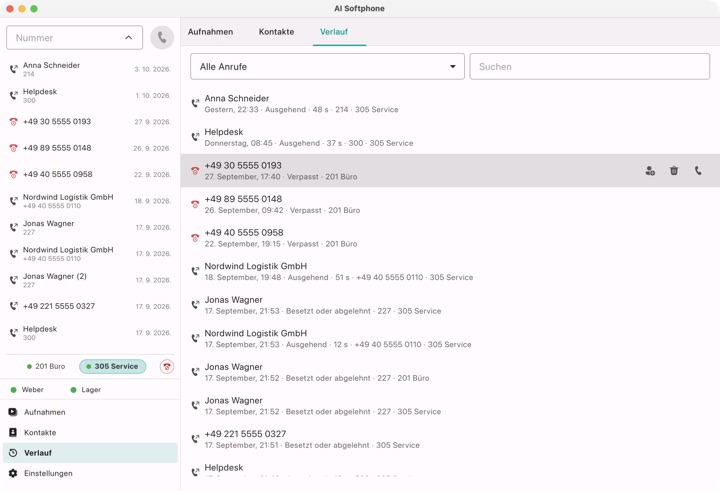Viewport: 720px width, 491px height.
Task: Click missed-call icon next to +49 89 5555 0148 in sidebar
Action: click(x=13, y=148)
